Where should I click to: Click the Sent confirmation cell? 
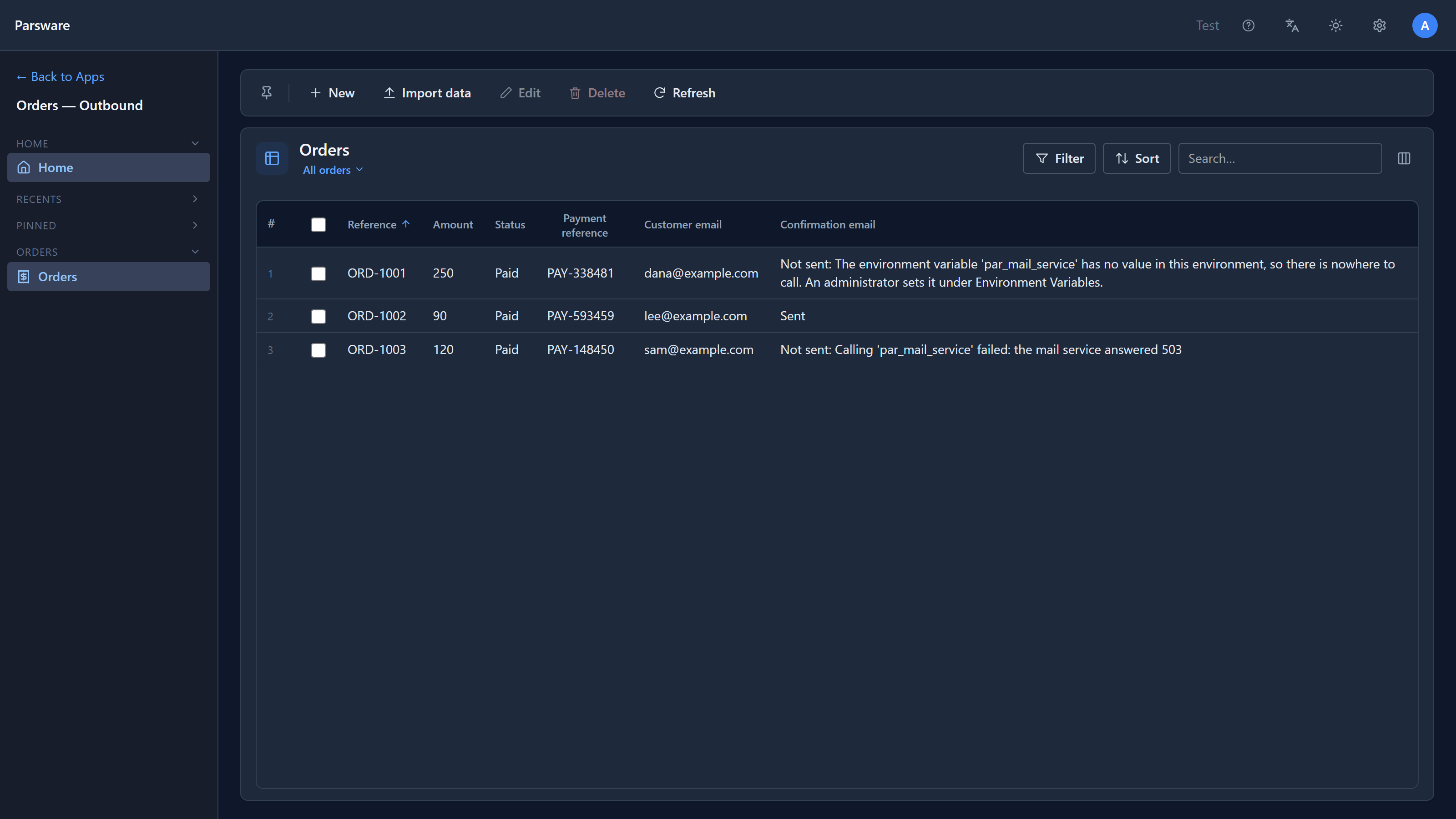click(793, 316)
